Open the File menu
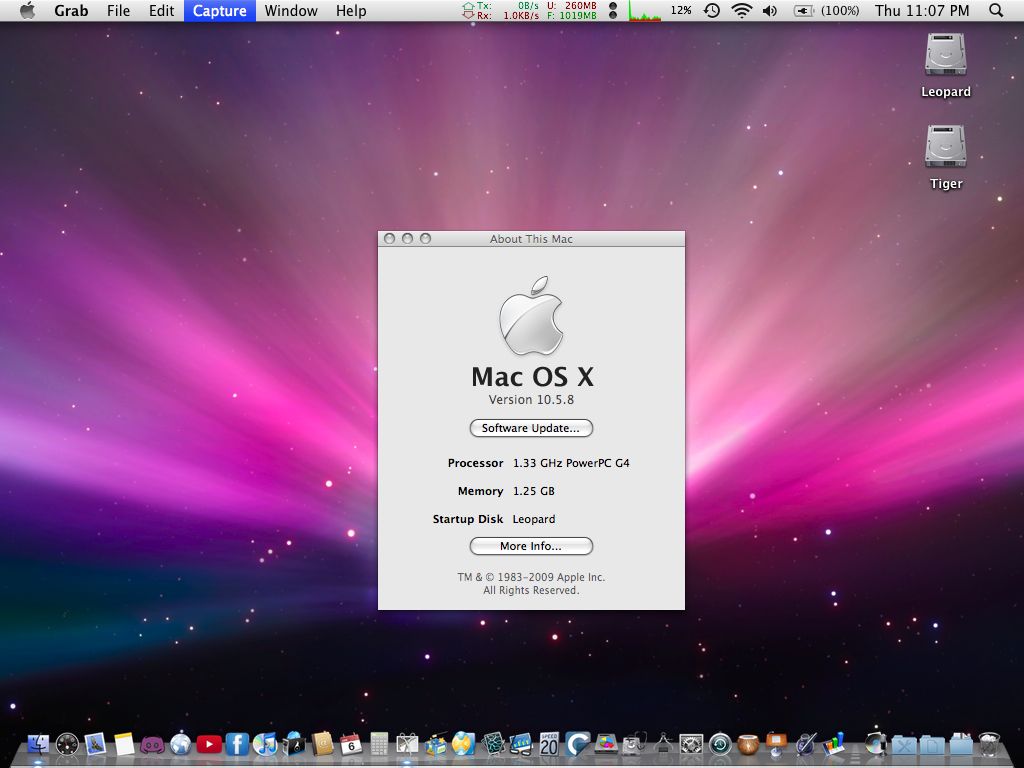Viewport: 1024px width, 768px height. pyautogui.click(x=118, y=10)
